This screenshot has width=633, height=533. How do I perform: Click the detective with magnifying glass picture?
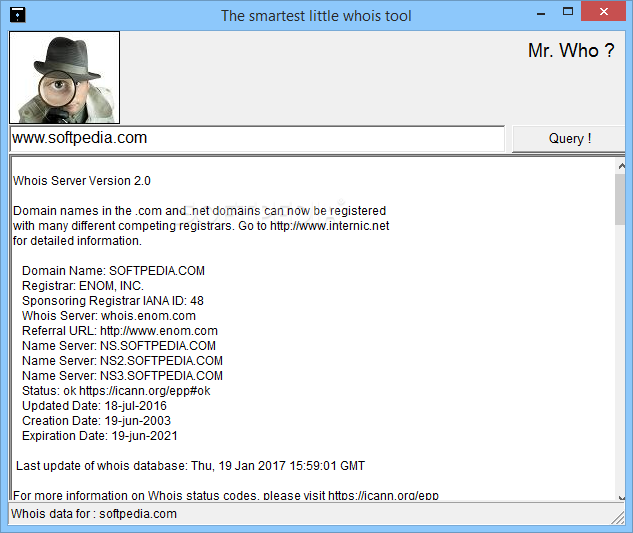(65, 77)
